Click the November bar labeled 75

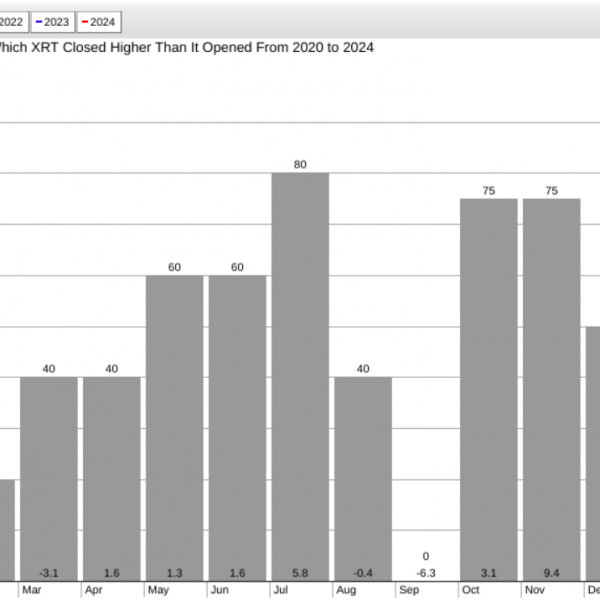(552, 390)
